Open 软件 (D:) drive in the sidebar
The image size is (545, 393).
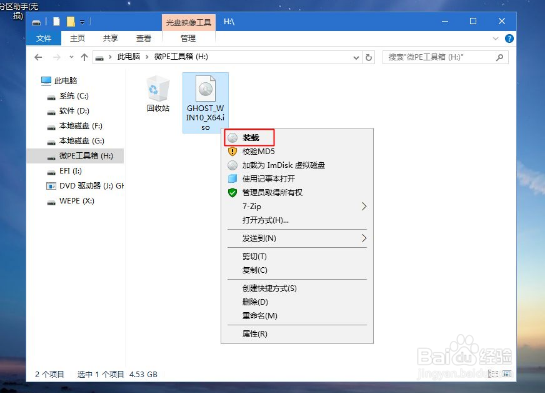point(68,111)
